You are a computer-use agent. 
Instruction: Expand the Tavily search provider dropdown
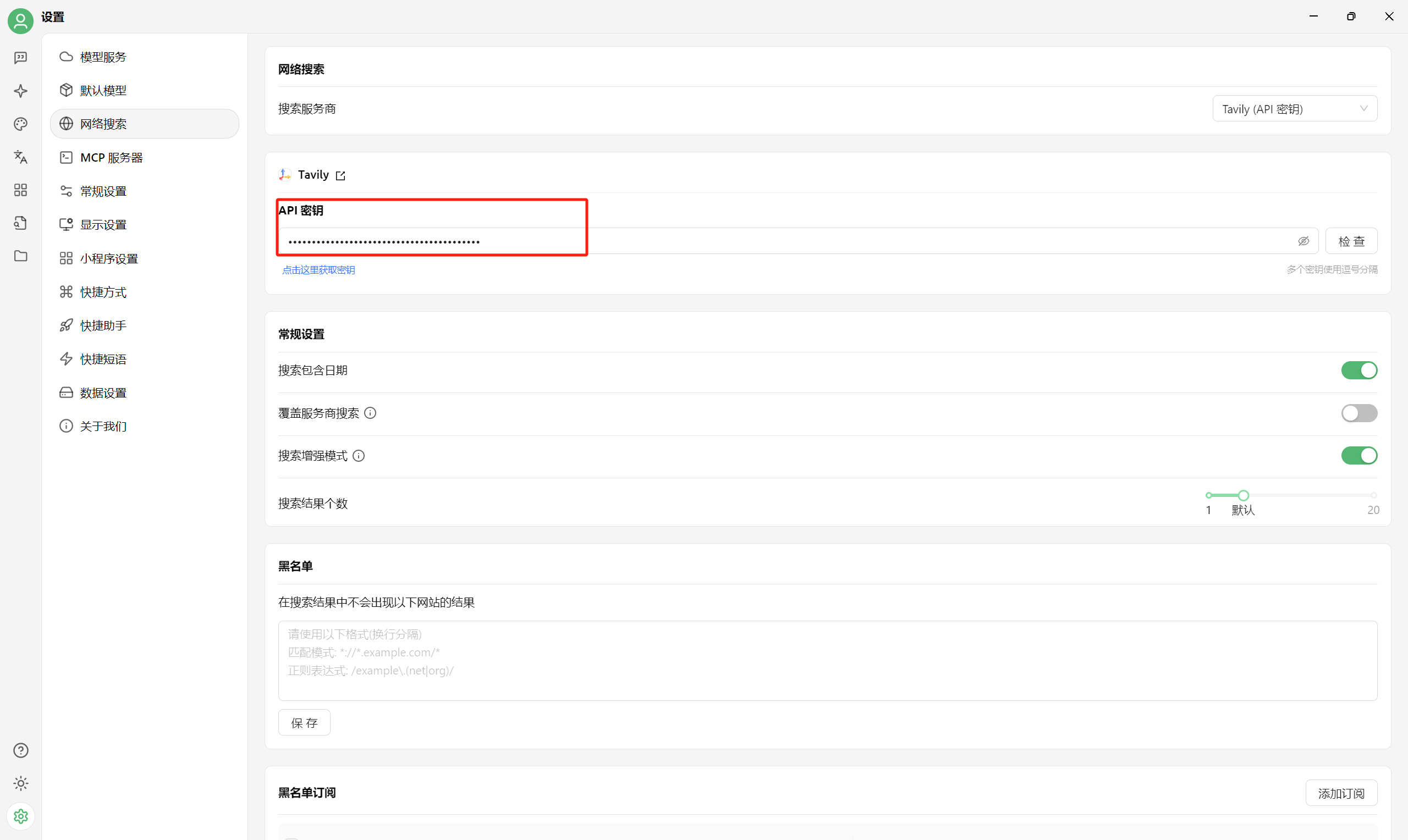(x=1294, y=109)
